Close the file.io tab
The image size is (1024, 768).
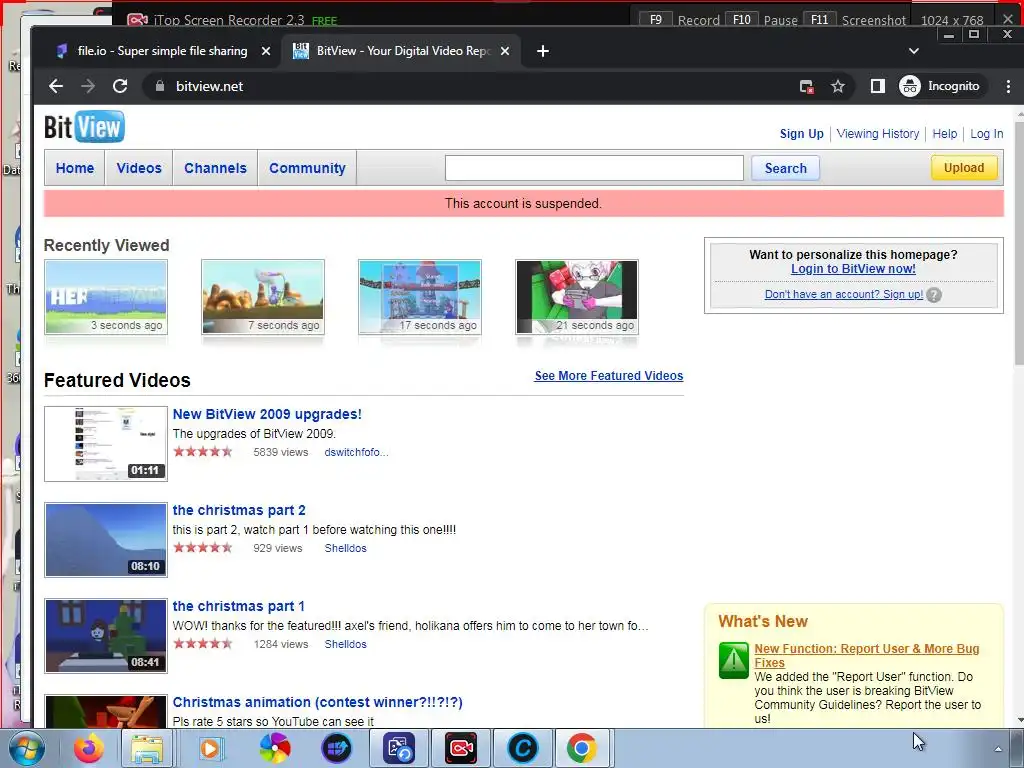(x=266, y=51)
